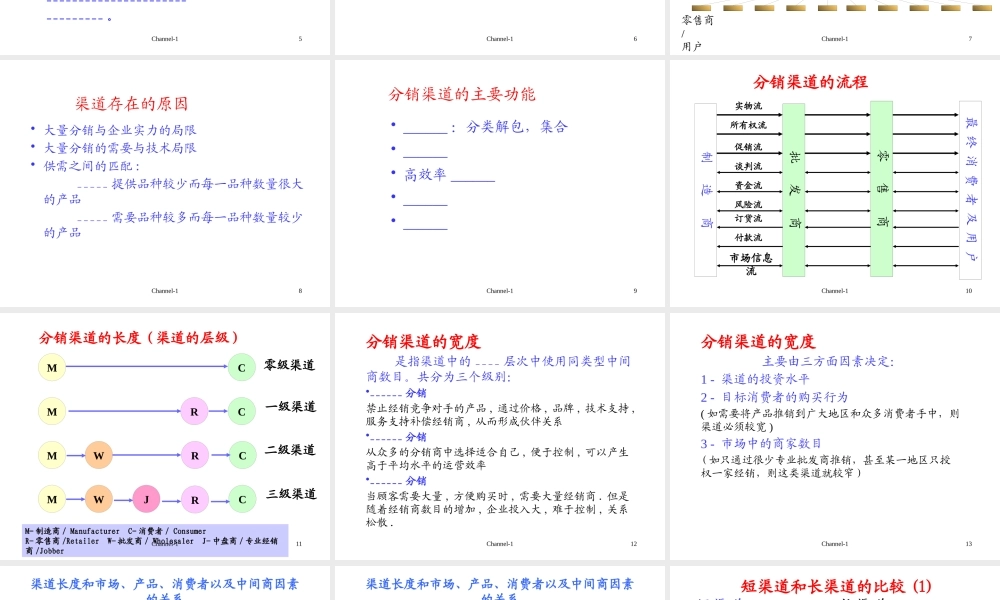Click the bullet 大量分销的需要与技术局限
Image resolution: width=1000 pixels, height=600 pixels.
coord(120,148)
